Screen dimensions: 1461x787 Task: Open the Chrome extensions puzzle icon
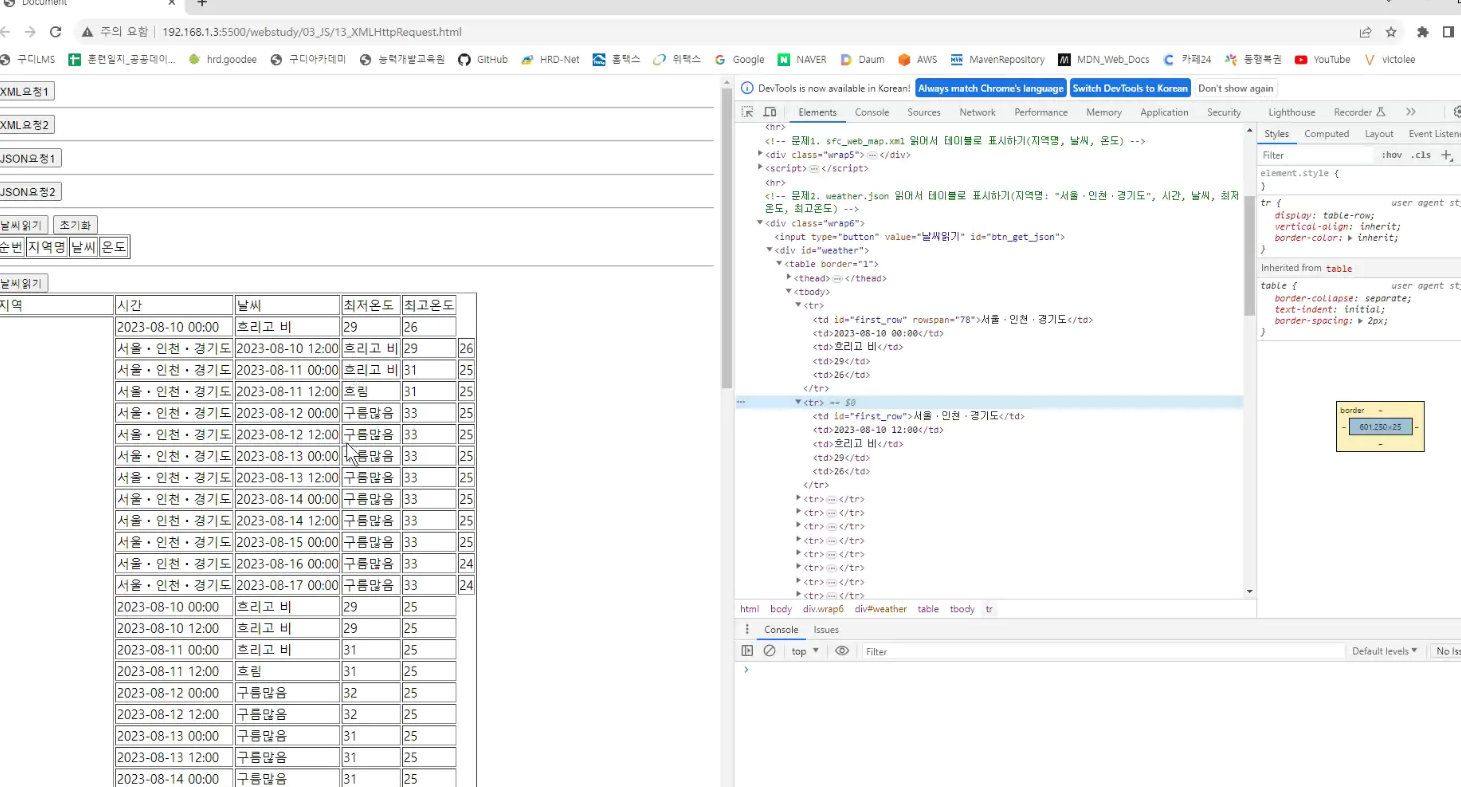pos(1423,32)
